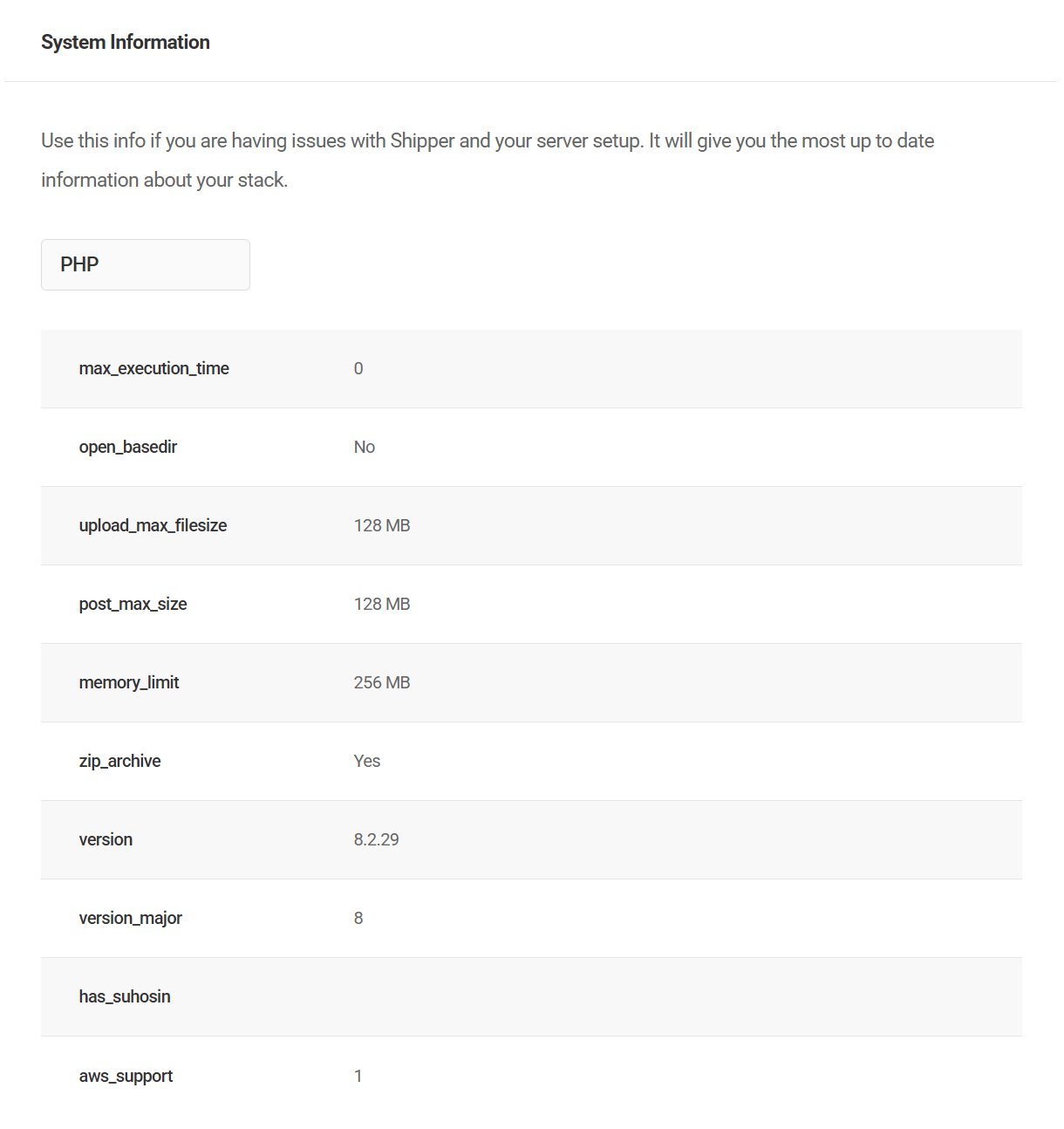Image resolution: width=1064 pixels, height=1129 pixels.
Task: Select the memory_limit value 256 MB
Action: [x=381, y=682]
